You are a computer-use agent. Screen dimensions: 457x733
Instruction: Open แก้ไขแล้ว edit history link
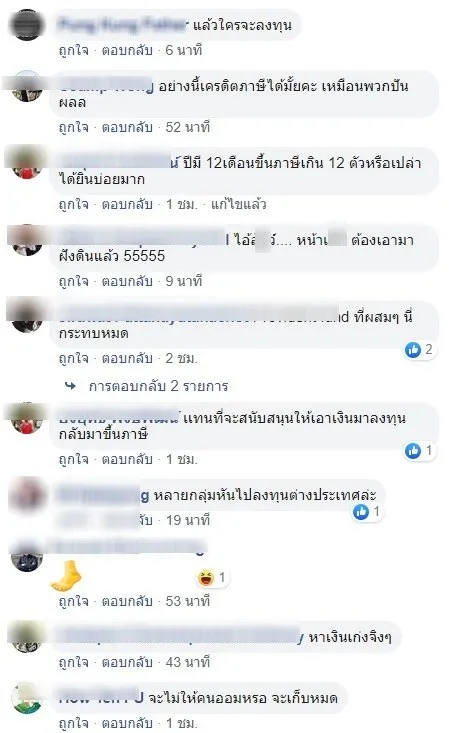pyautogui.click(x=238, y=204)
